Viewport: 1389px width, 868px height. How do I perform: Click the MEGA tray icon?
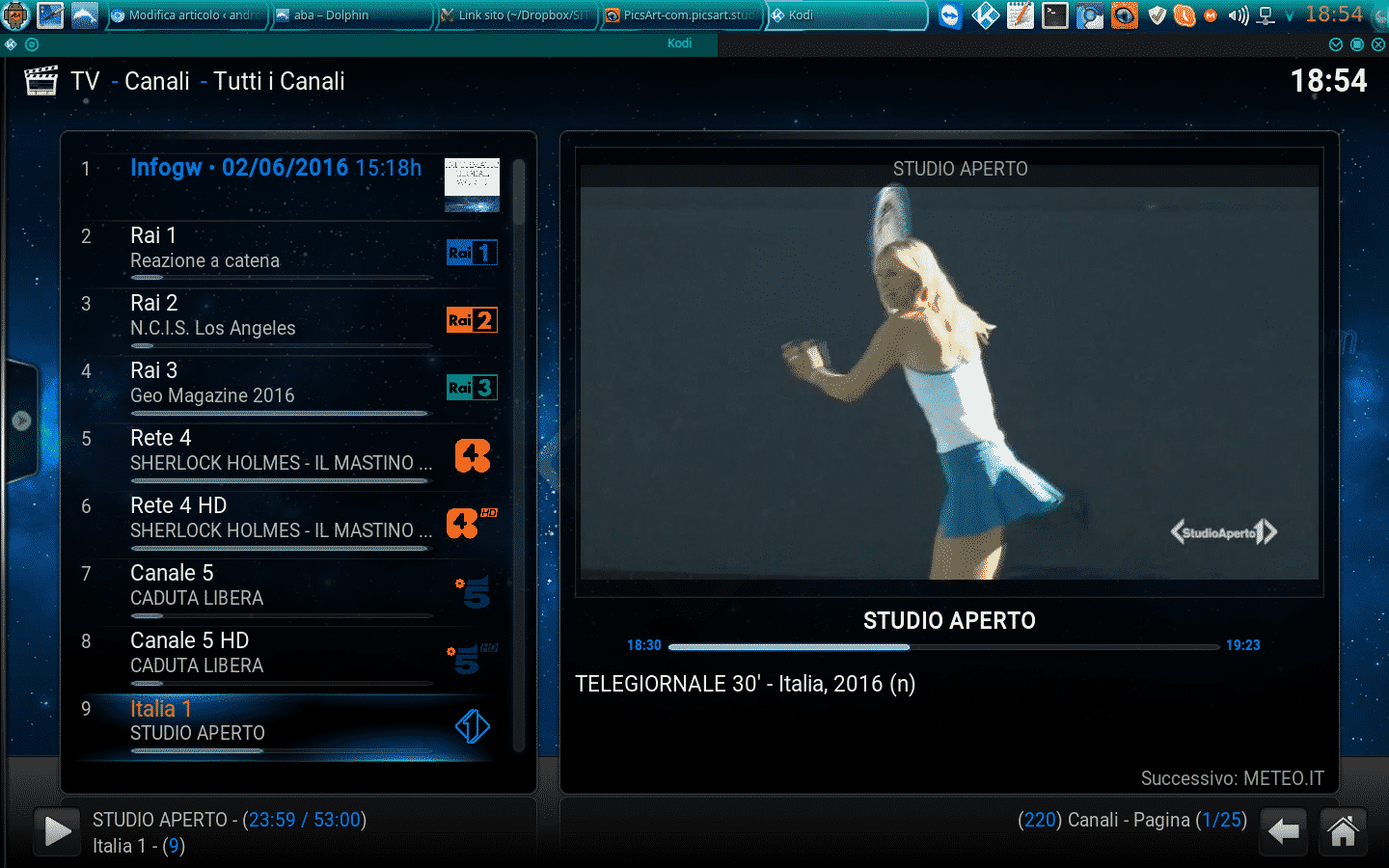coord(1211,15)
